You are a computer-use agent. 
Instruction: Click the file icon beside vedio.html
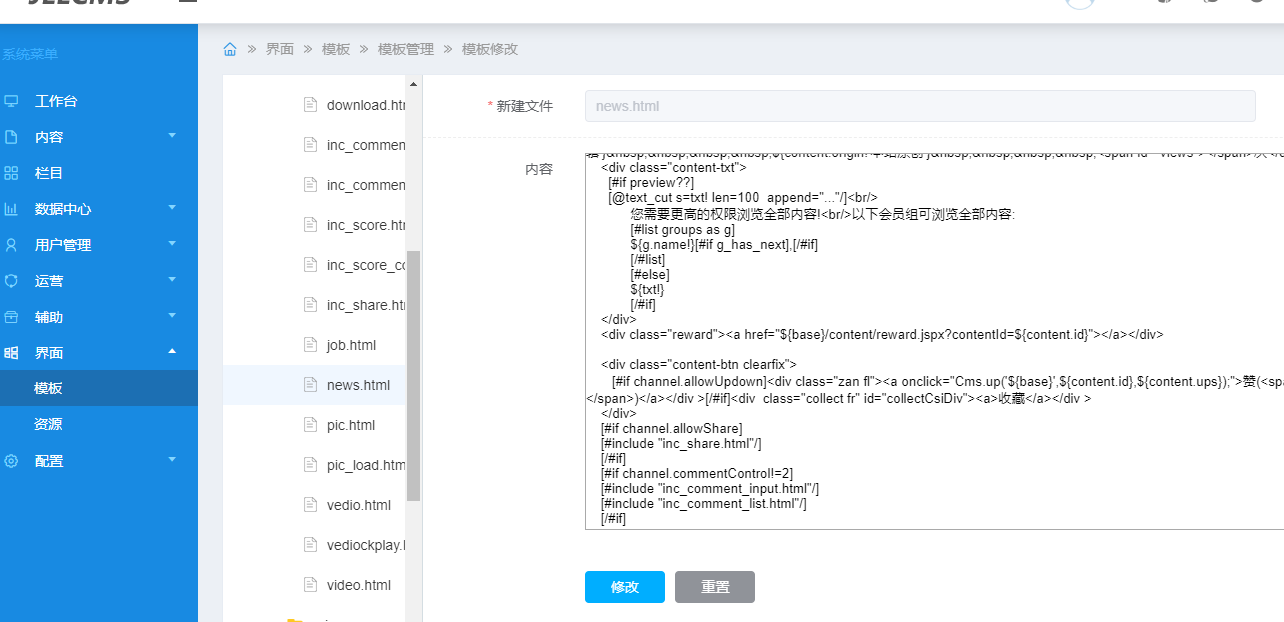[x=310, y=505]
